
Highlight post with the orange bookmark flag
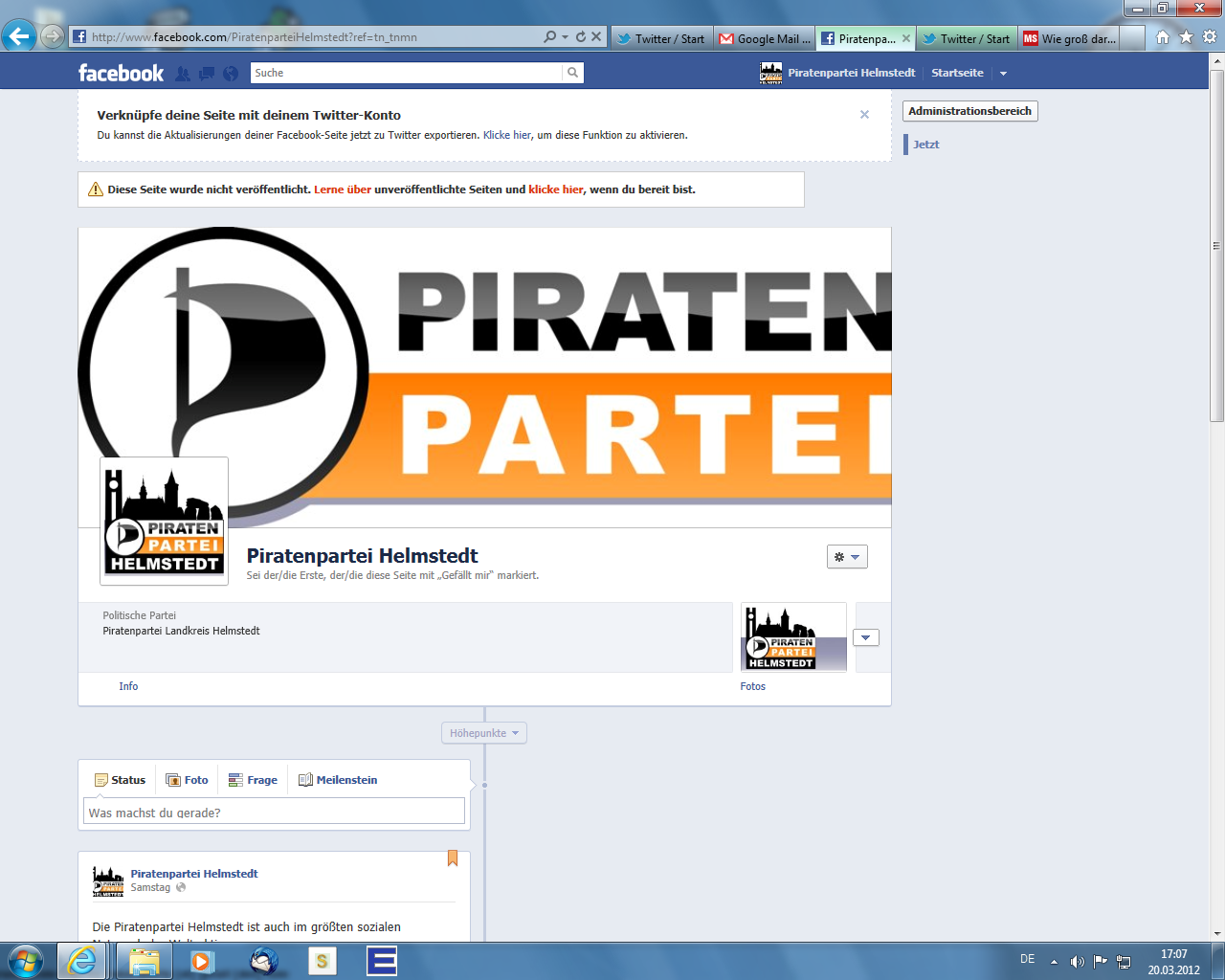pyautogui.click(x=453, y=858)
